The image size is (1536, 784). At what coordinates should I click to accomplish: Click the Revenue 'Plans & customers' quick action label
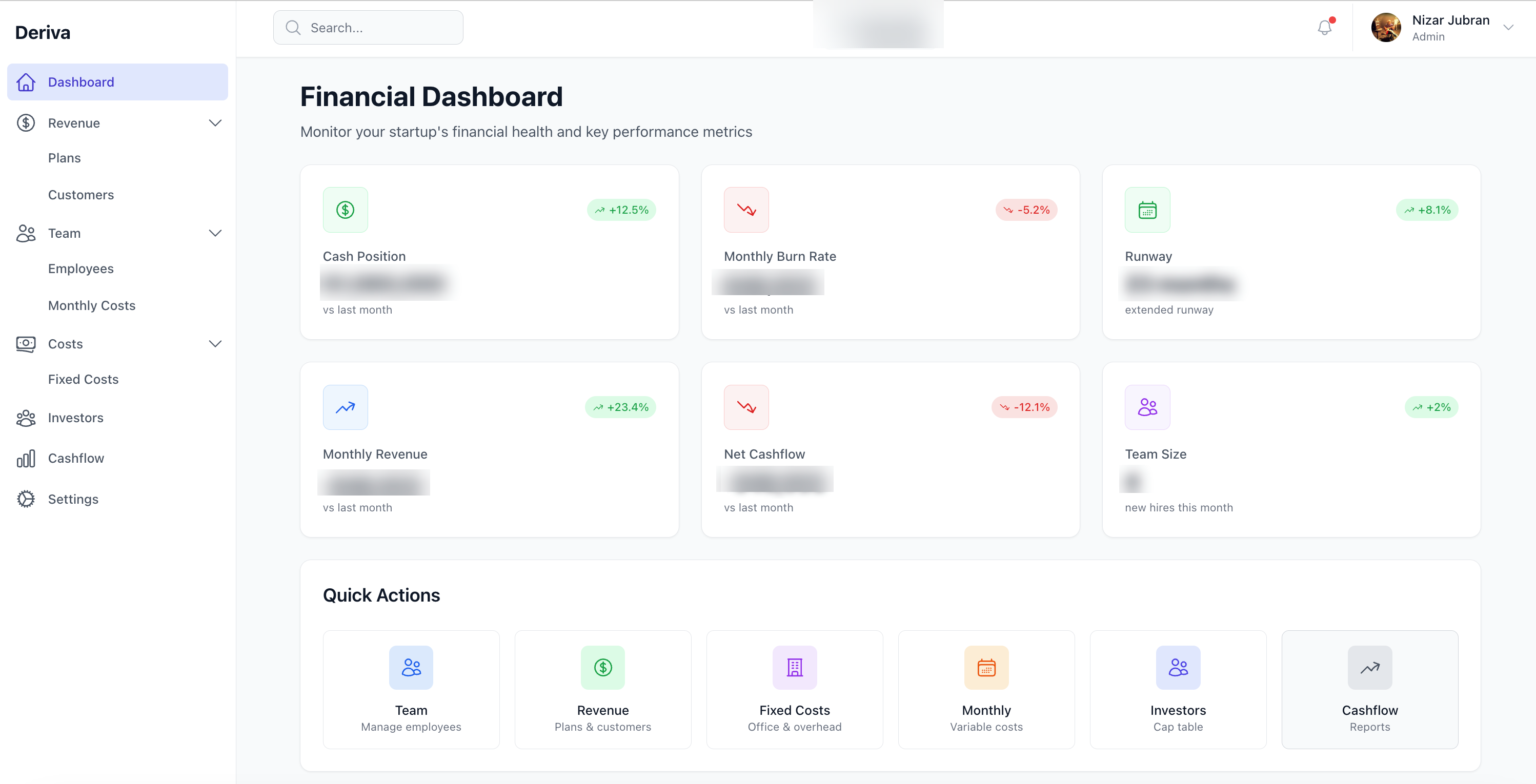[x=603, y=727]
